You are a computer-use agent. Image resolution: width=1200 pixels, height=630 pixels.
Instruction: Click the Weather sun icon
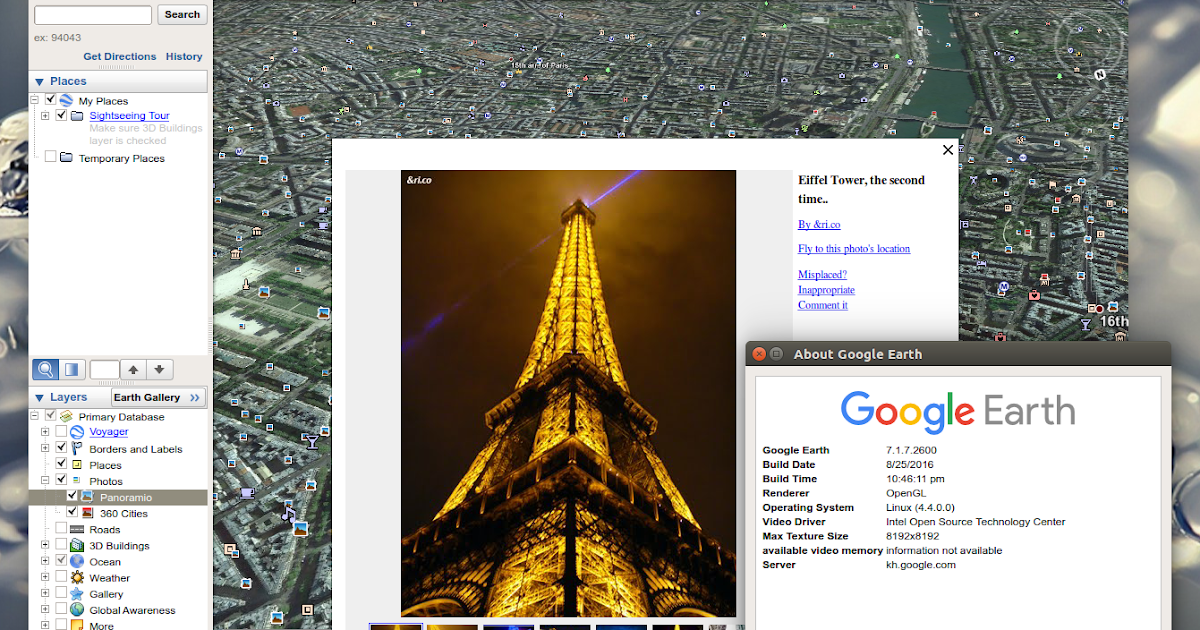pyautogui.click(x=78, y=578)
